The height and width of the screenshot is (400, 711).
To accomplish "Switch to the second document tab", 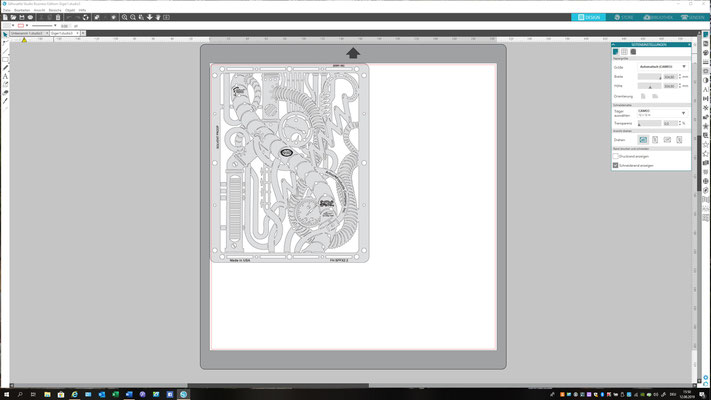I will click(63, 33).
